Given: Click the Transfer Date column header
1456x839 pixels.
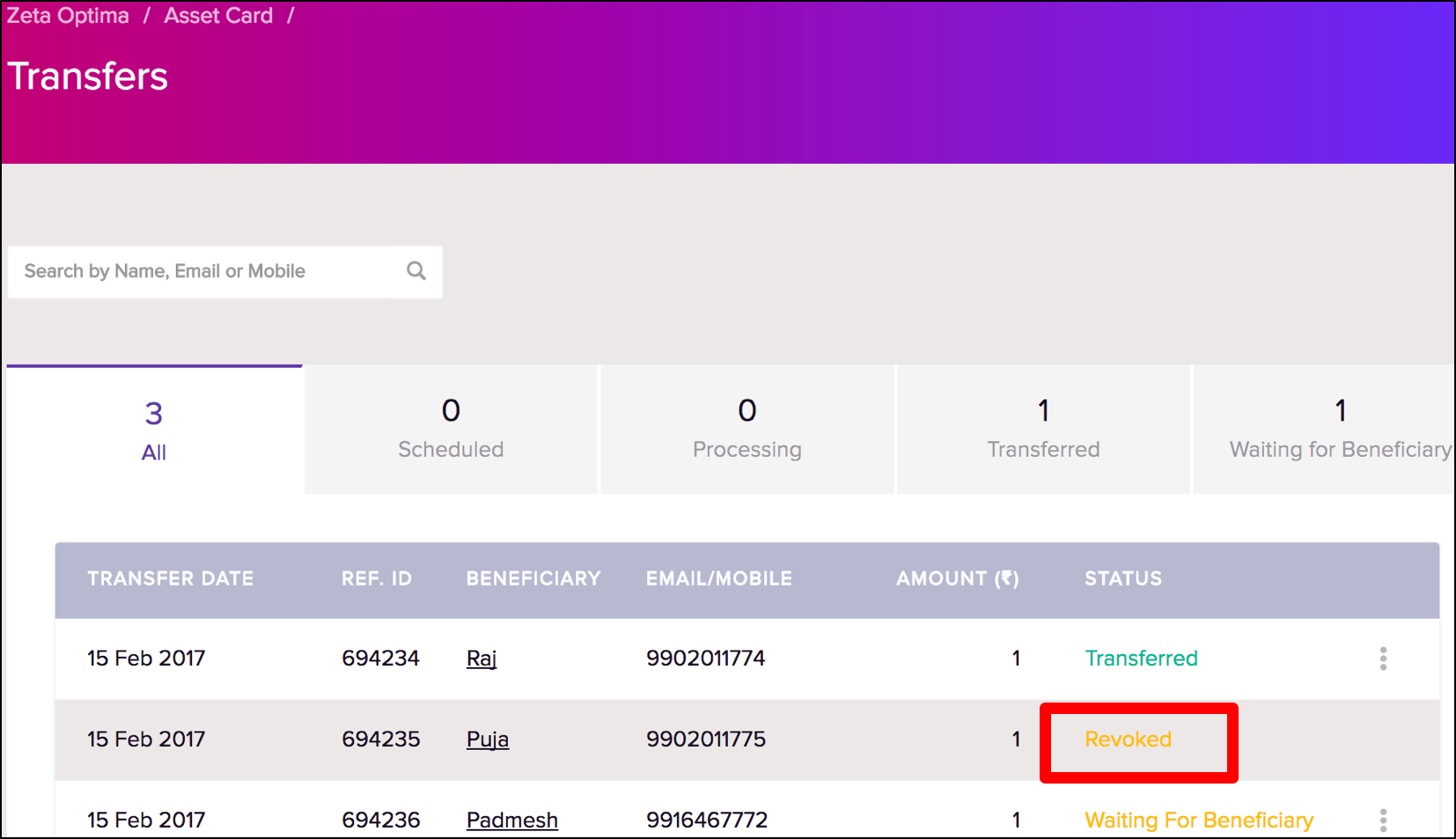Looking at the screenshot, I should point(171,578).
